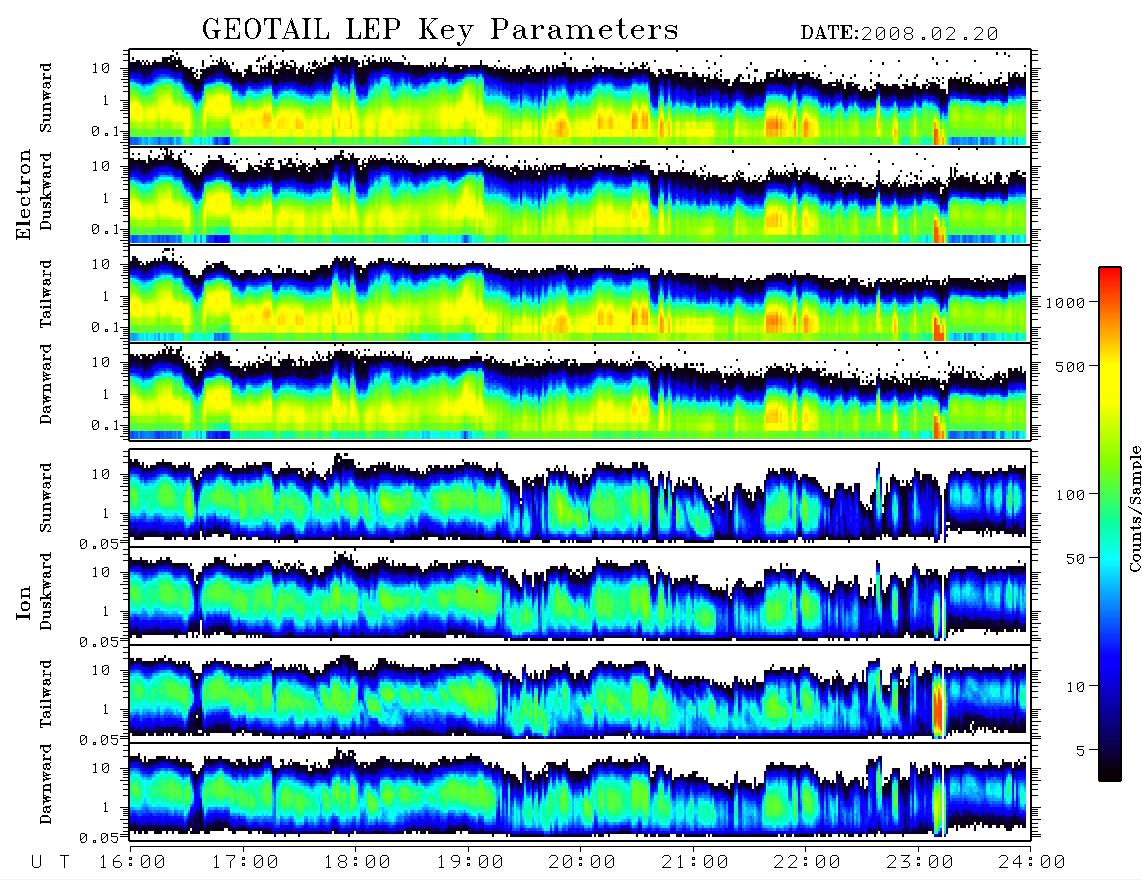Click the 0.05 tick of Ion Sunward panel
The image size is (1142, 880).
98,543
